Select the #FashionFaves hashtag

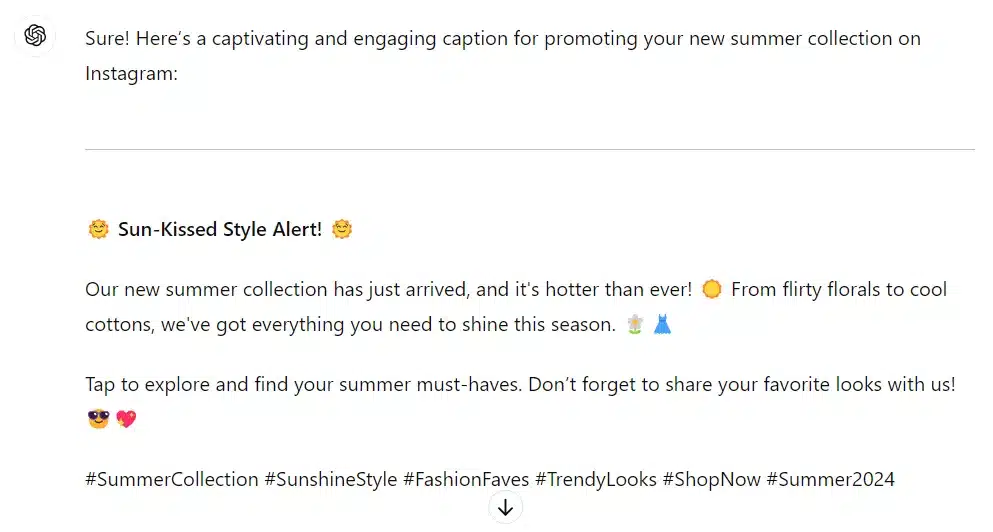tap(466, 480)
